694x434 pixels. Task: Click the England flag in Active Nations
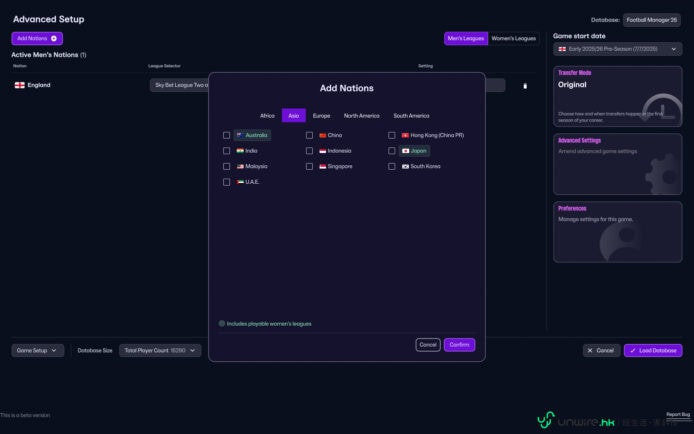(19, 85)
